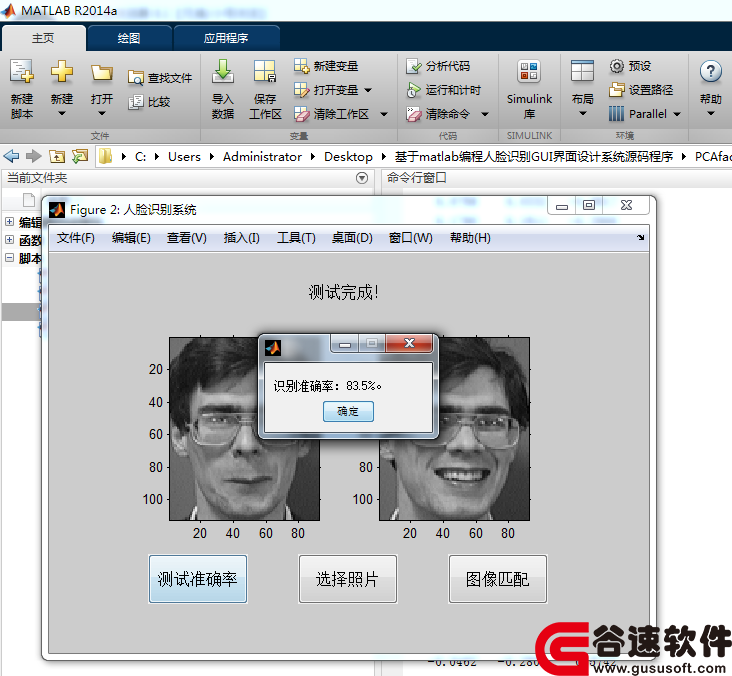The width and height of the screenshot is (732, 676).
Task: Click the 布局 (Layout) icon
Action: (x=582, y=71)
